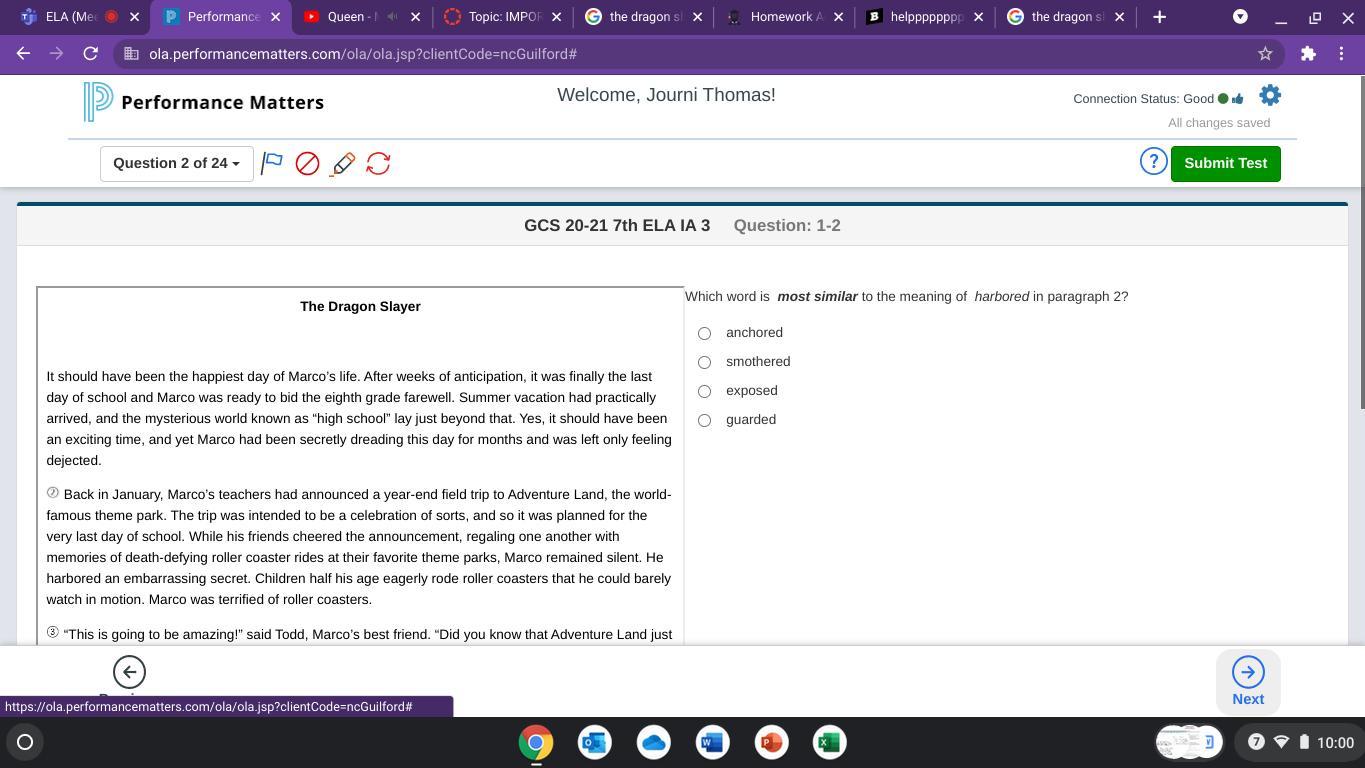Open the blue question mark help
This screenshot has width=1365, height=768.
click(1153, 162)
